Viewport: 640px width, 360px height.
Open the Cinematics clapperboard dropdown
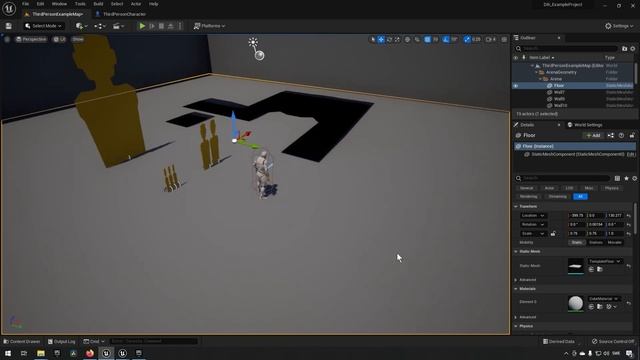(118, 26)
